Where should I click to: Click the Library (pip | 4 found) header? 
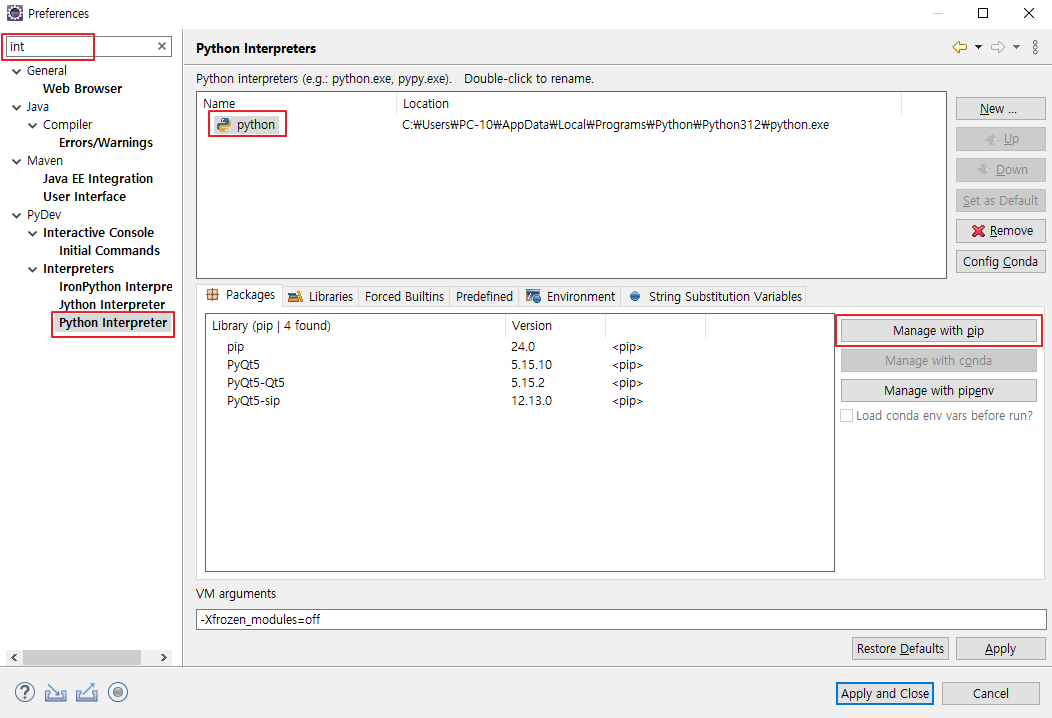pos(356,325)
